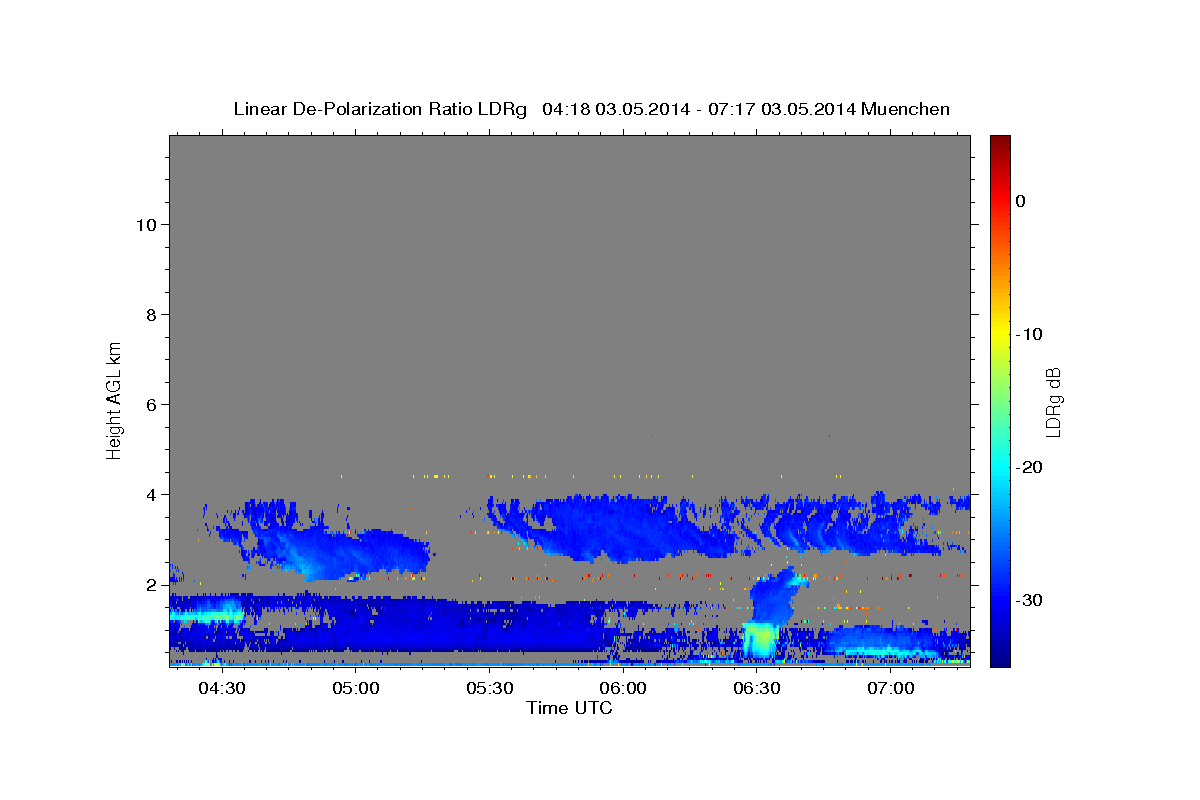The width and height of the screenshot is (1200, 800).
Task: Click the height label 4
Action: coord(151,495)
